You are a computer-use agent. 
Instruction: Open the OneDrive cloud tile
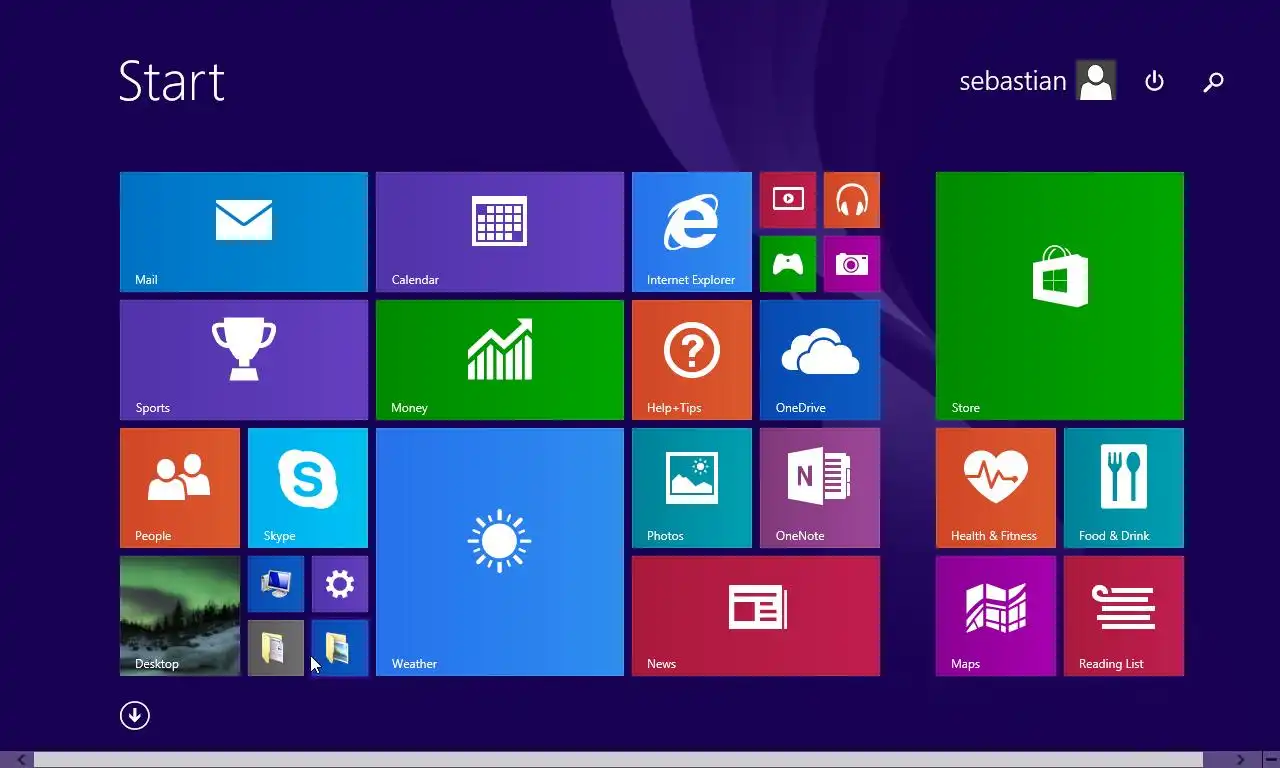point(820,360)
